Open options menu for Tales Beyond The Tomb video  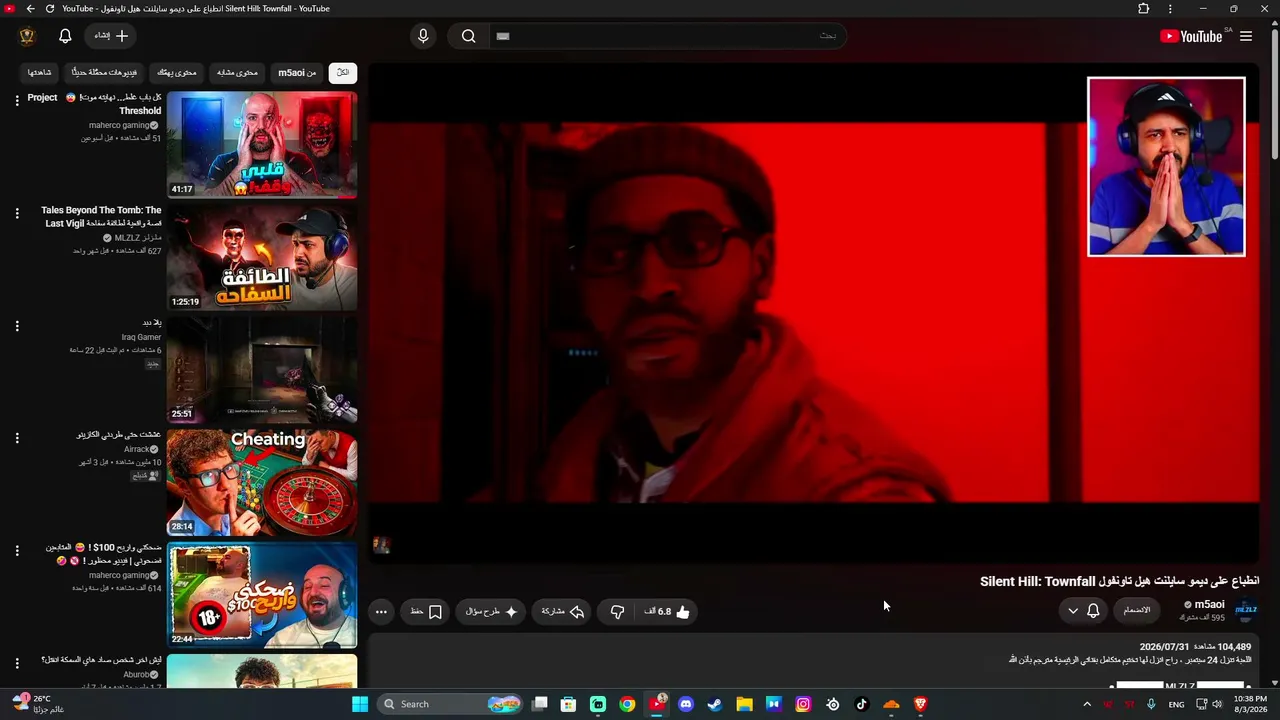point(17,213)
